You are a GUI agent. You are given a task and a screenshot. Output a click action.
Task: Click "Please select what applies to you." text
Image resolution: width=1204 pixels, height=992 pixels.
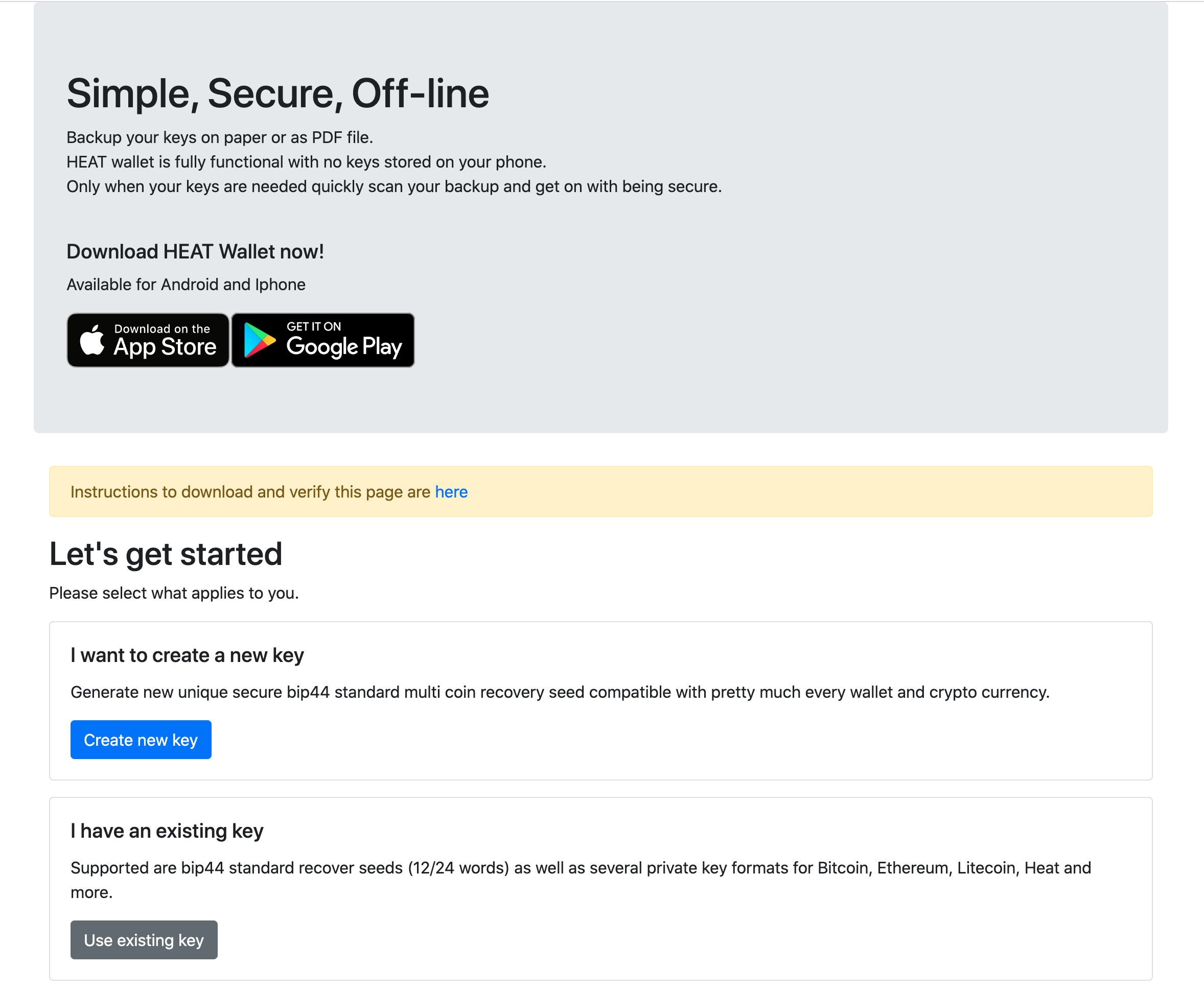tap(174, 593)
